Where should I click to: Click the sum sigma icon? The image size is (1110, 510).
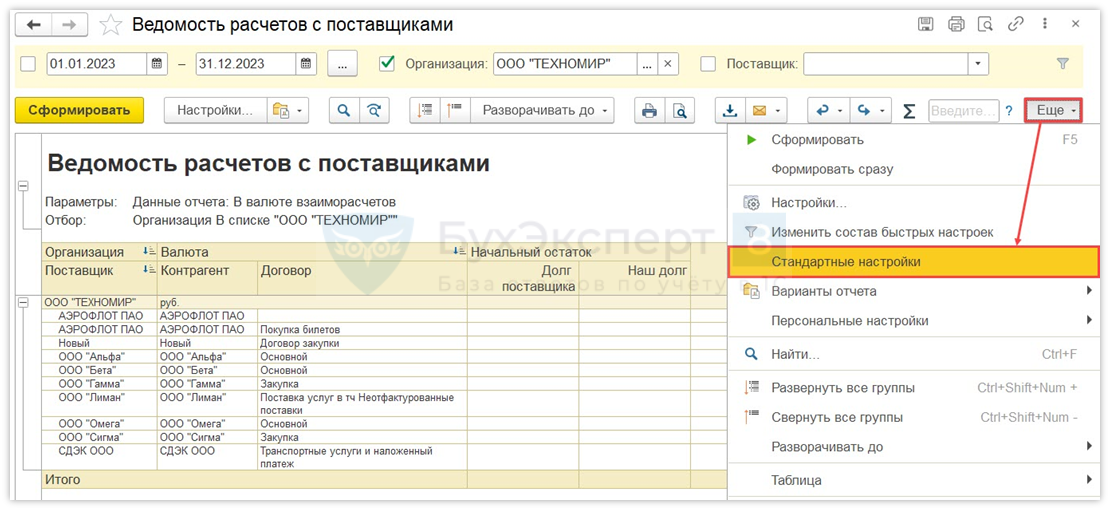click(909, 111)
